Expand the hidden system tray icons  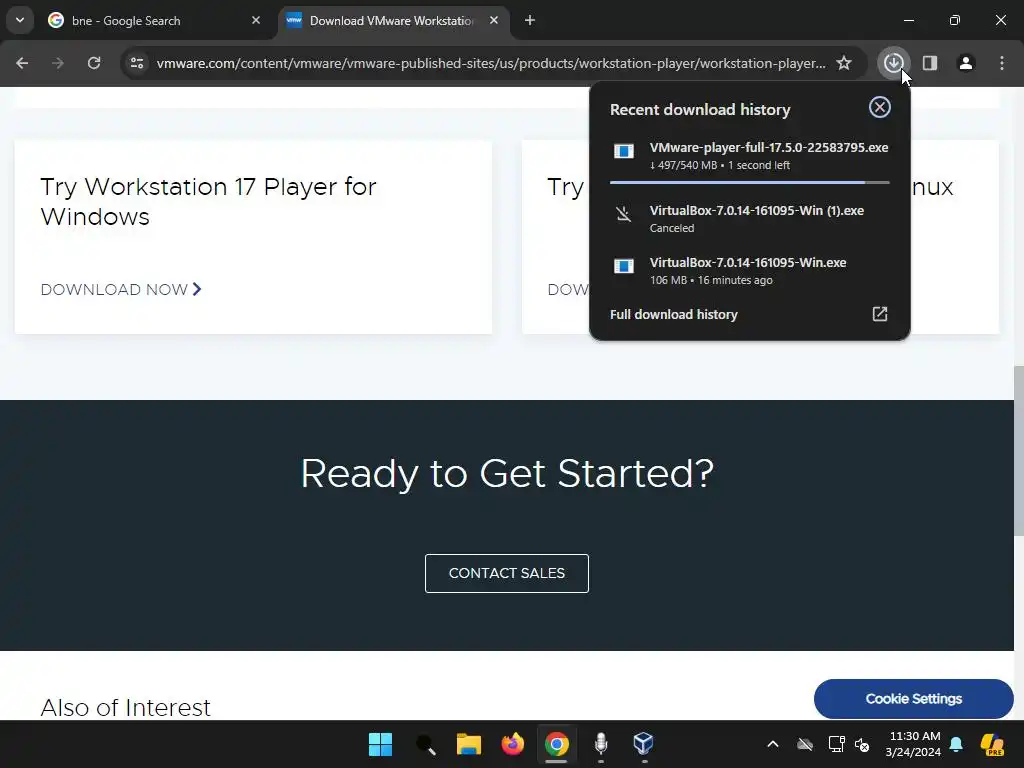point(773,744)
